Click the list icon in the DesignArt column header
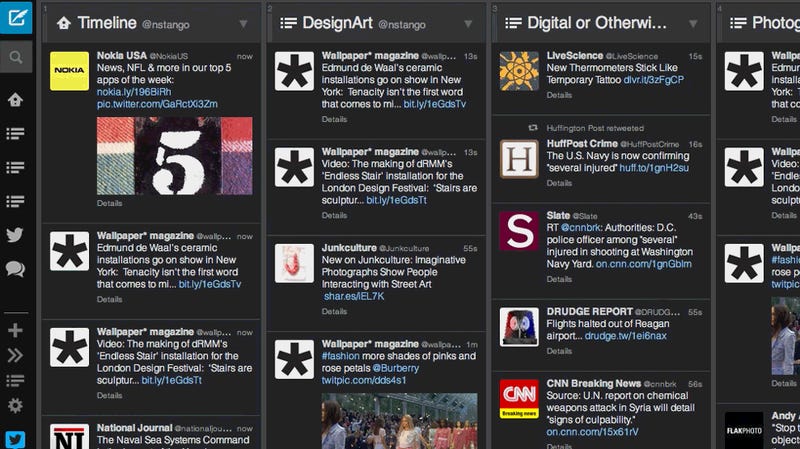The height and width of the screenshot is (449, 800). coord(289,23)
